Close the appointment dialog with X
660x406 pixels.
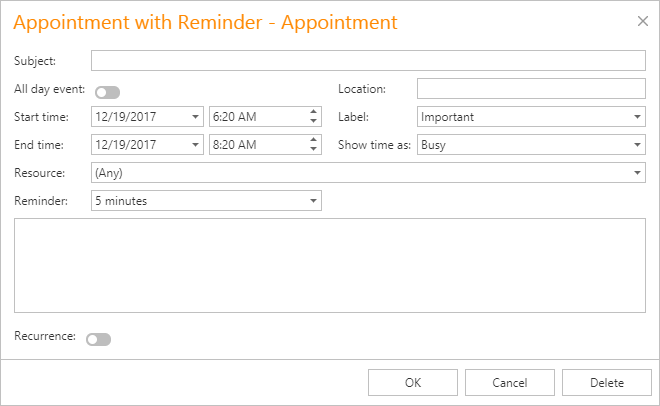[x=642, y=20]
